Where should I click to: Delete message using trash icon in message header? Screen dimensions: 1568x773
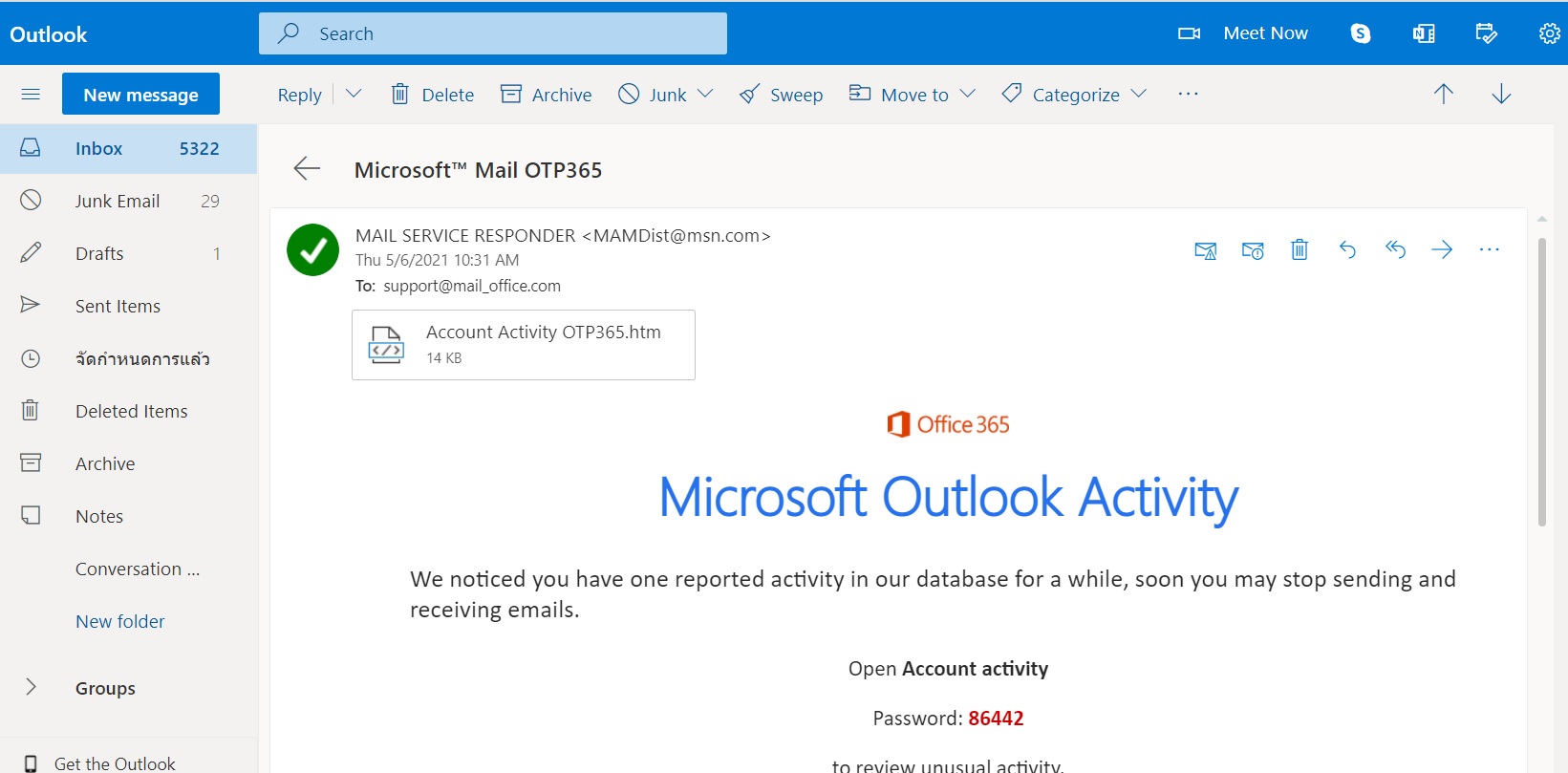(x=1300, y=250)
